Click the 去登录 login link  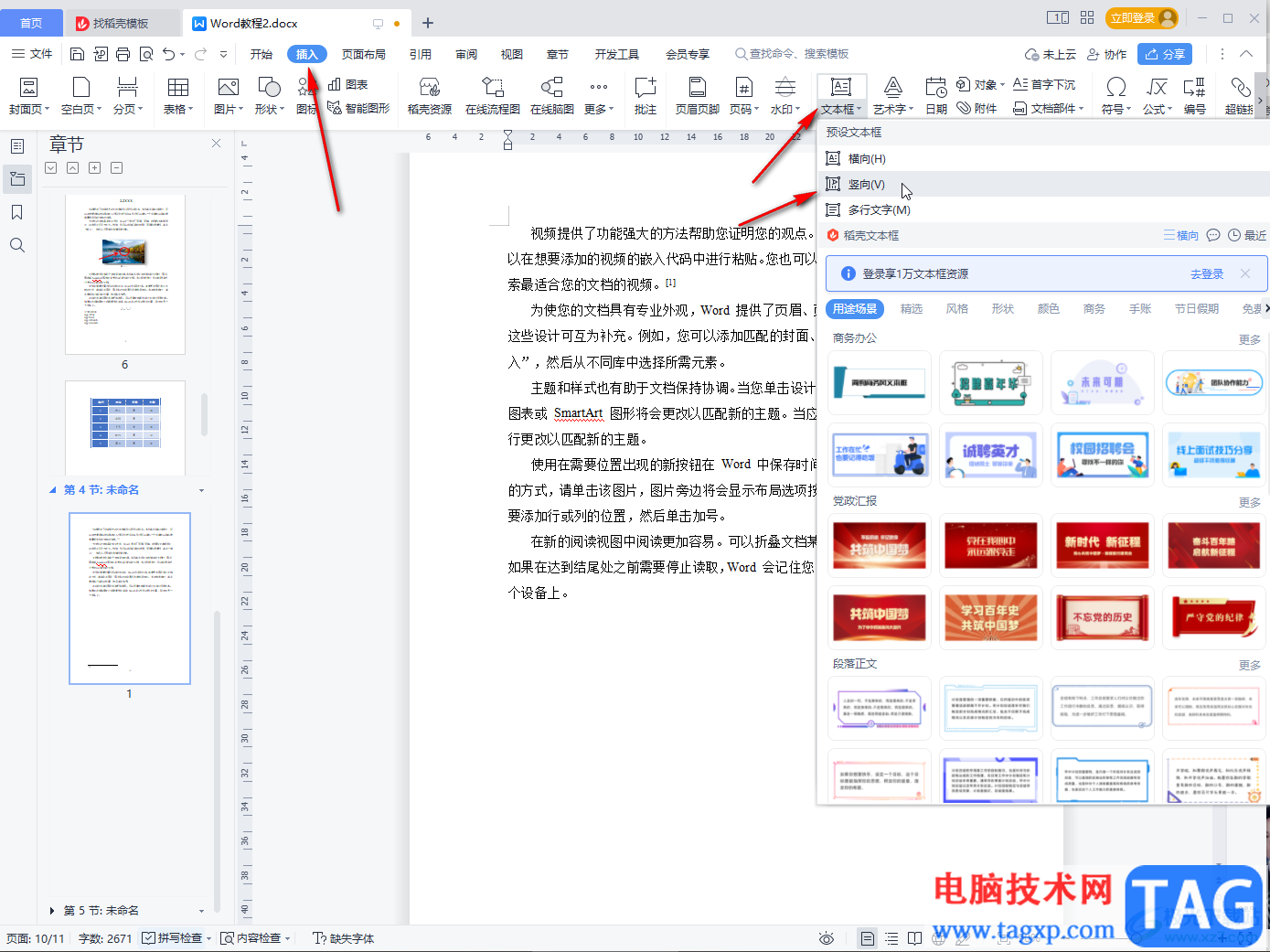point(1207,273)
